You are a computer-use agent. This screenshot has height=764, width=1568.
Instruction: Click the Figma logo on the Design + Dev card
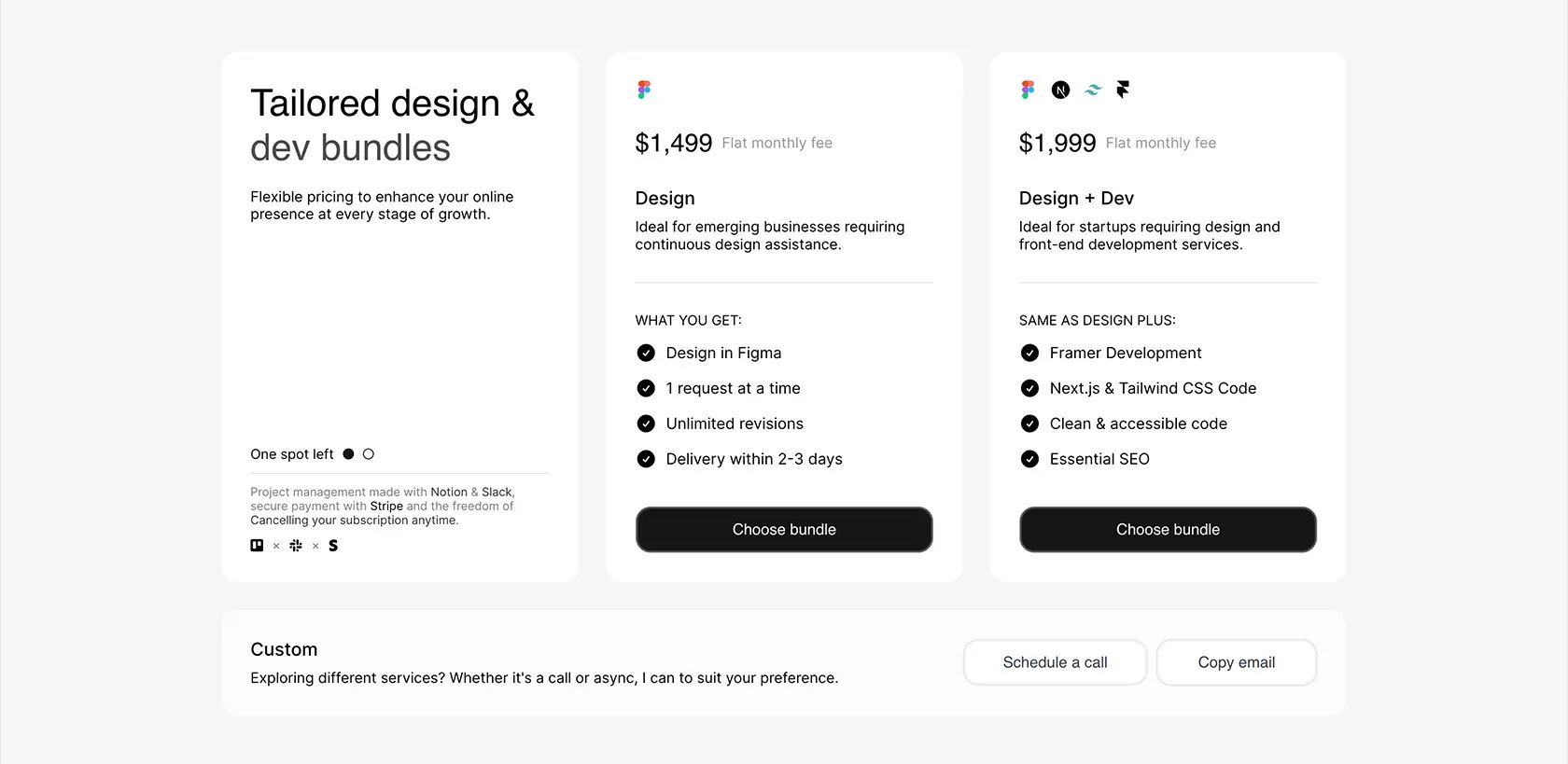pyautogui.click(x=1028, y=90)
